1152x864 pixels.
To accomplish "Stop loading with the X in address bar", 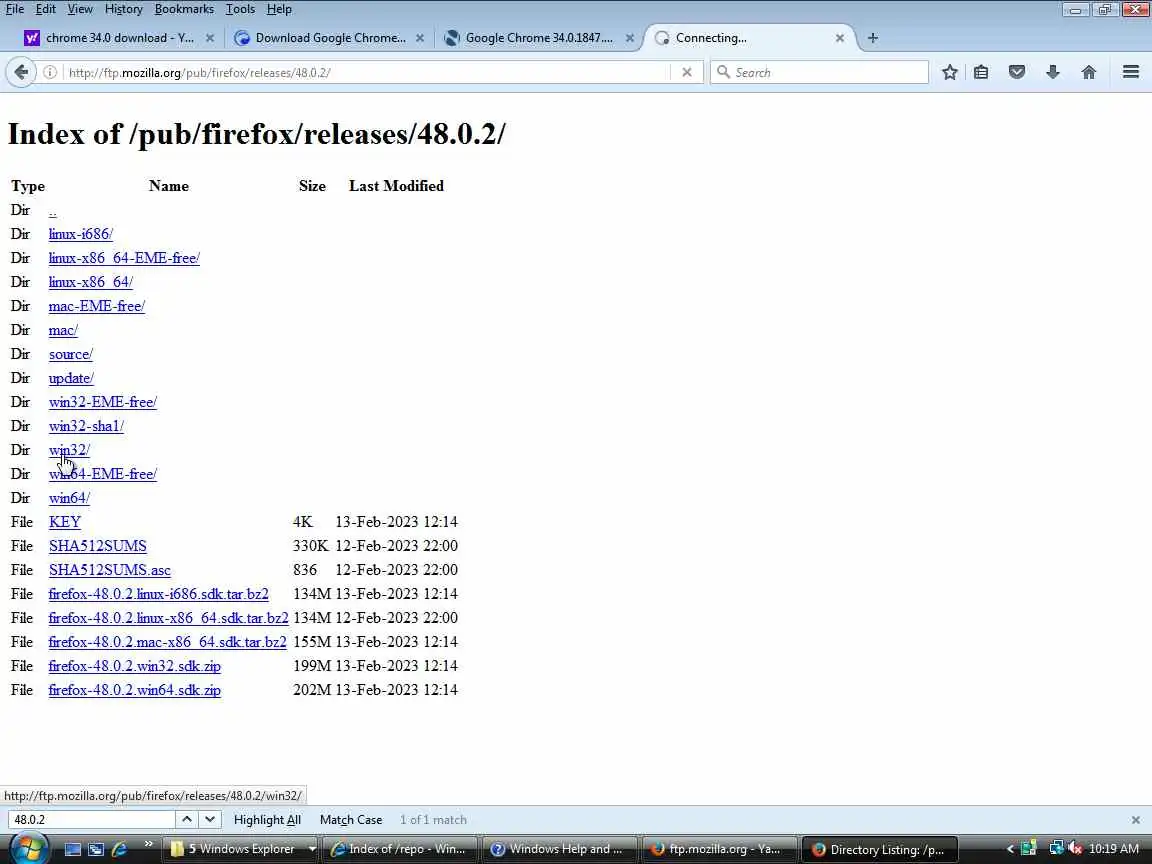I will point(686,72).
